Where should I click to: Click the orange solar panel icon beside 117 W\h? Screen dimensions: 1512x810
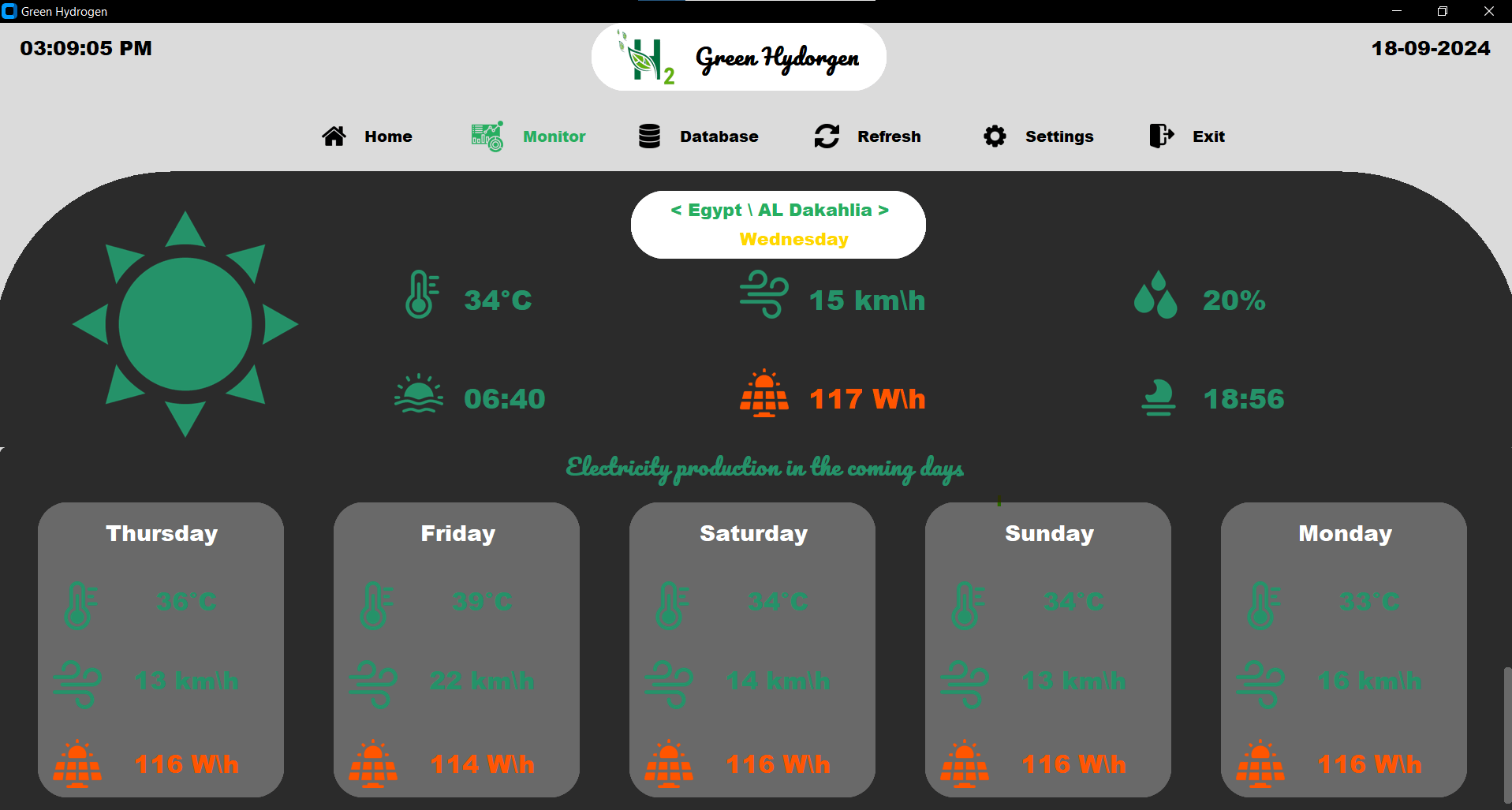point(763,394)
